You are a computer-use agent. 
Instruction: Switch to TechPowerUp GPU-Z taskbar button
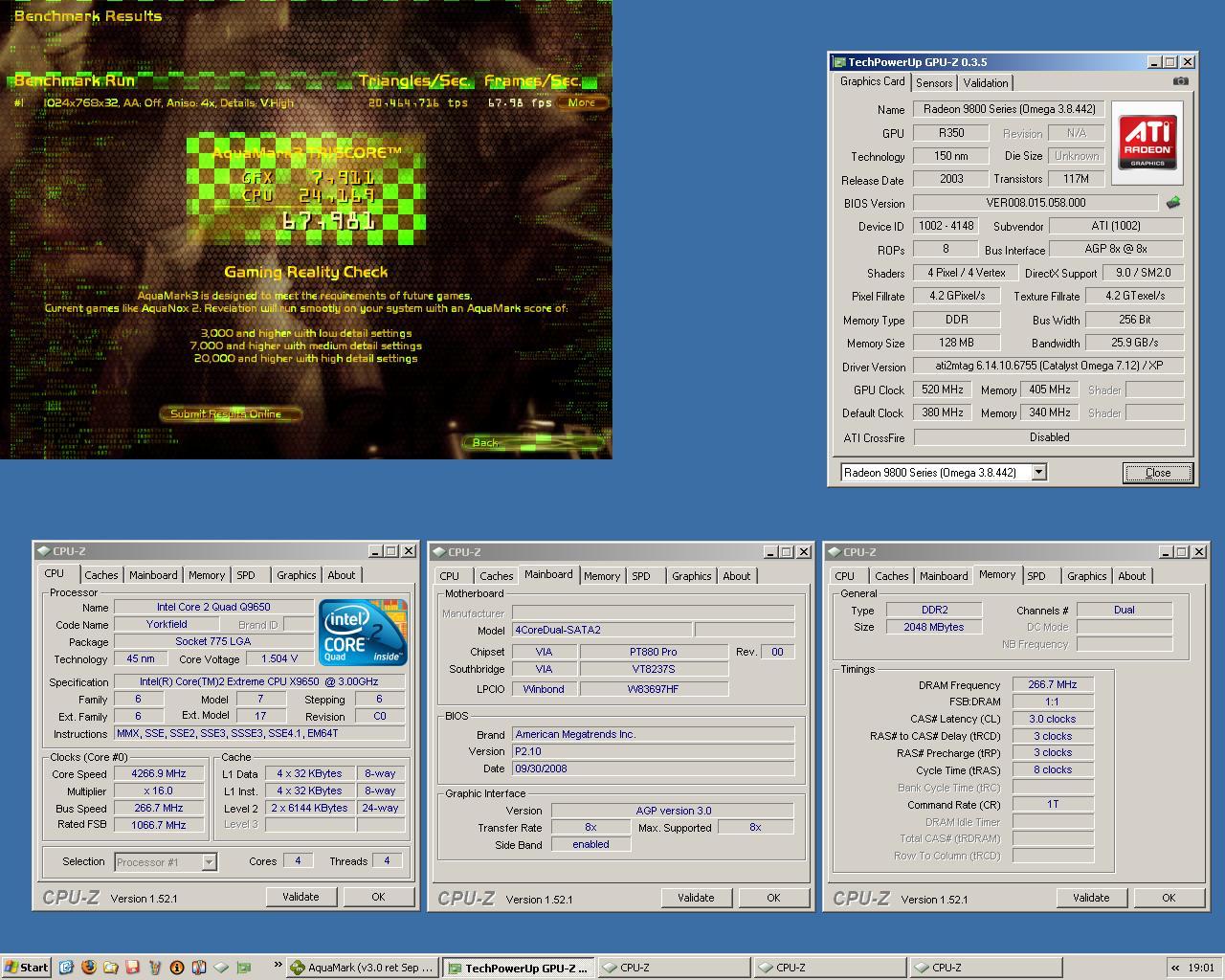519,968
